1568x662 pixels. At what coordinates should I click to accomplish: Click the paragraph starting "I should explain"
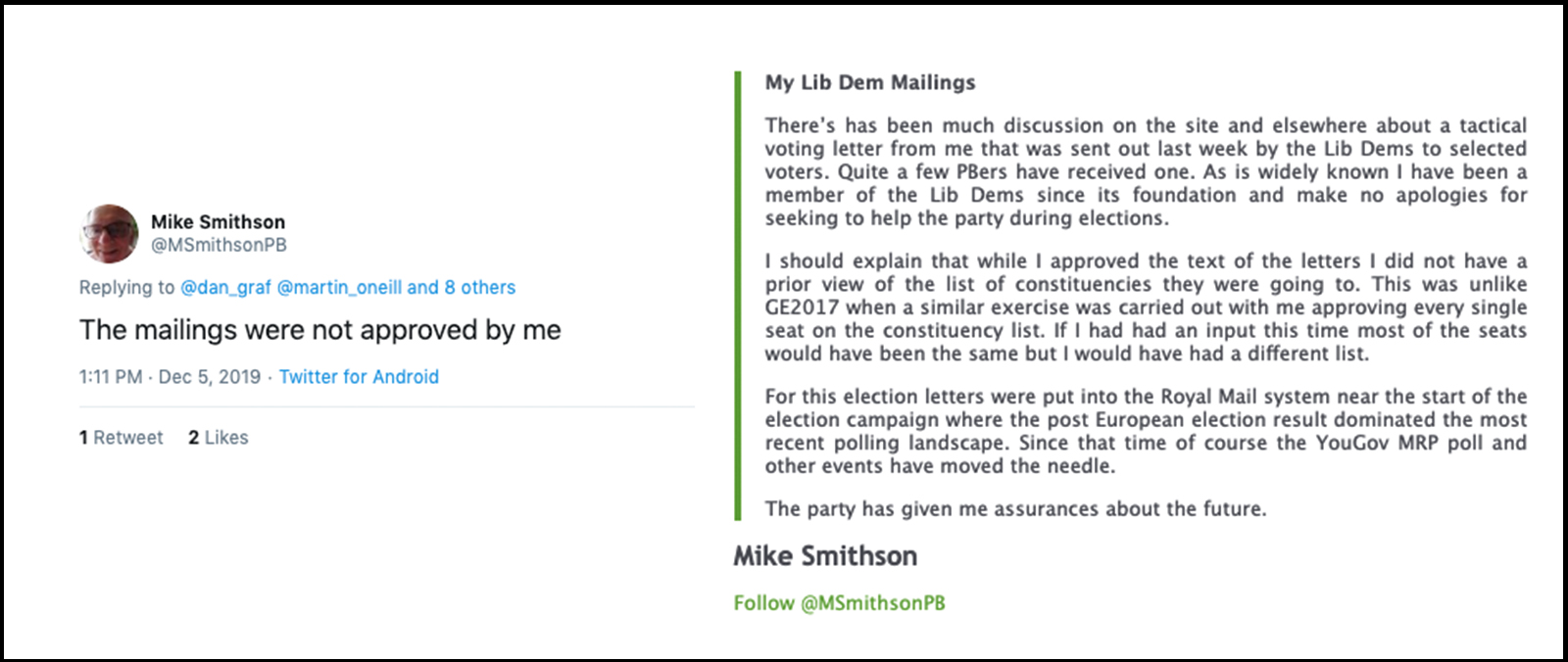click(x=1145, y=307)
